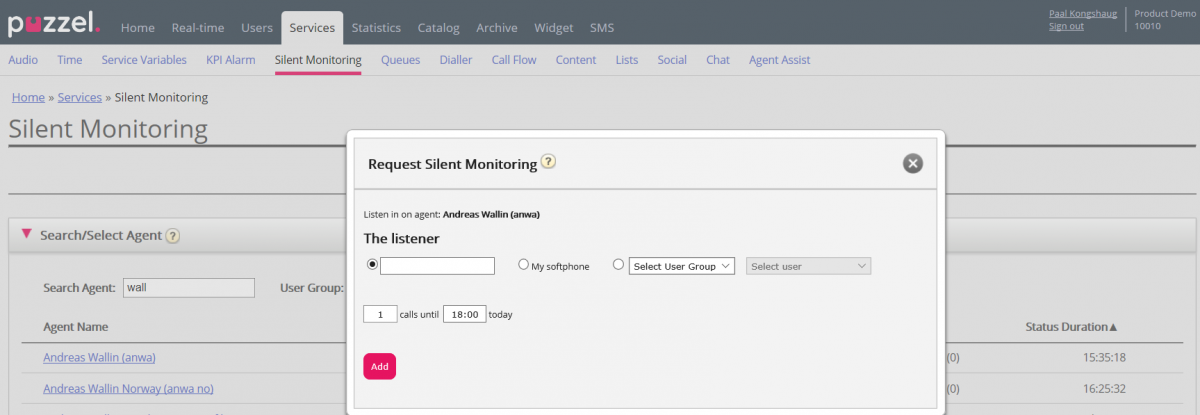Screen dimensions: 1200x415
Task: Open the Select user dropdown
Action: pyautogui.click(x=808, y=266)
